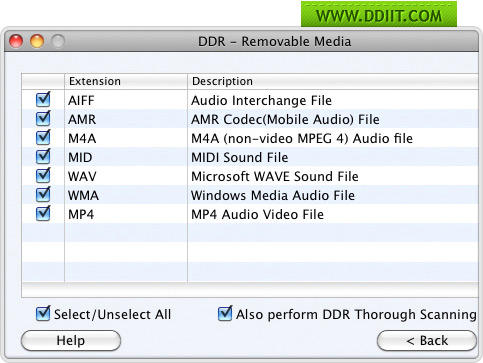Disable Also perform DDR Thorough Scanning
Viewport: 483px width, 363px height.
click(x=225, y=314)
